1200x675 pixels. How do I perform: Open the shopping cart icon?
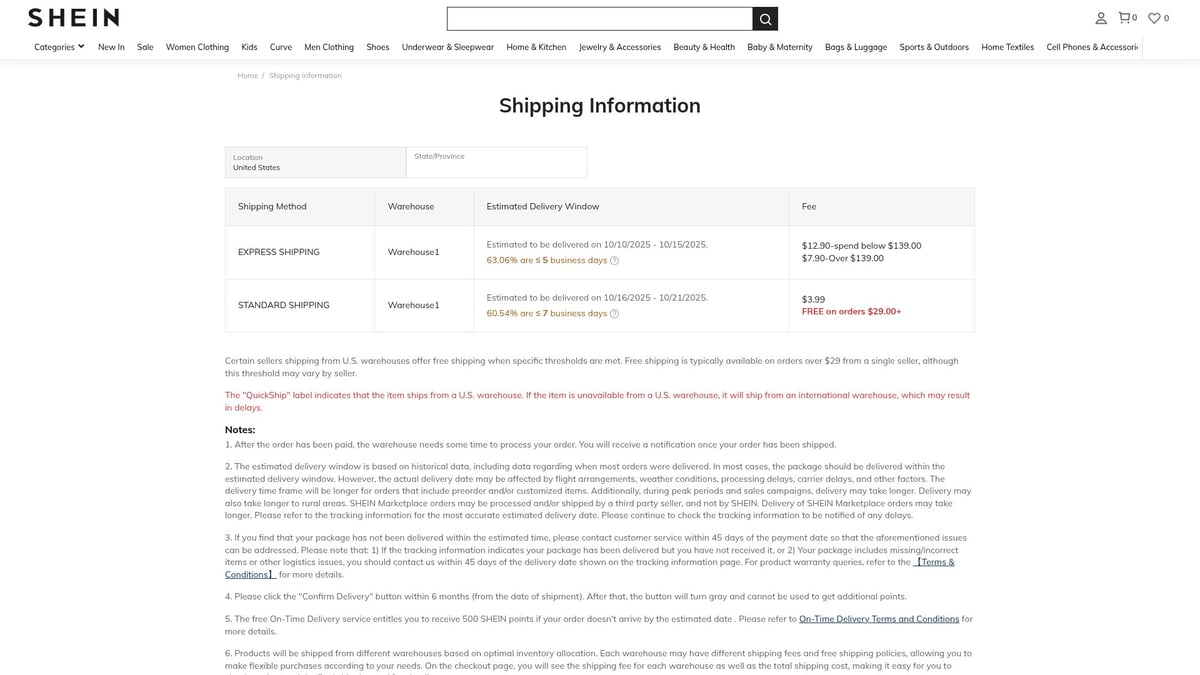click(x=1124, y=17)
